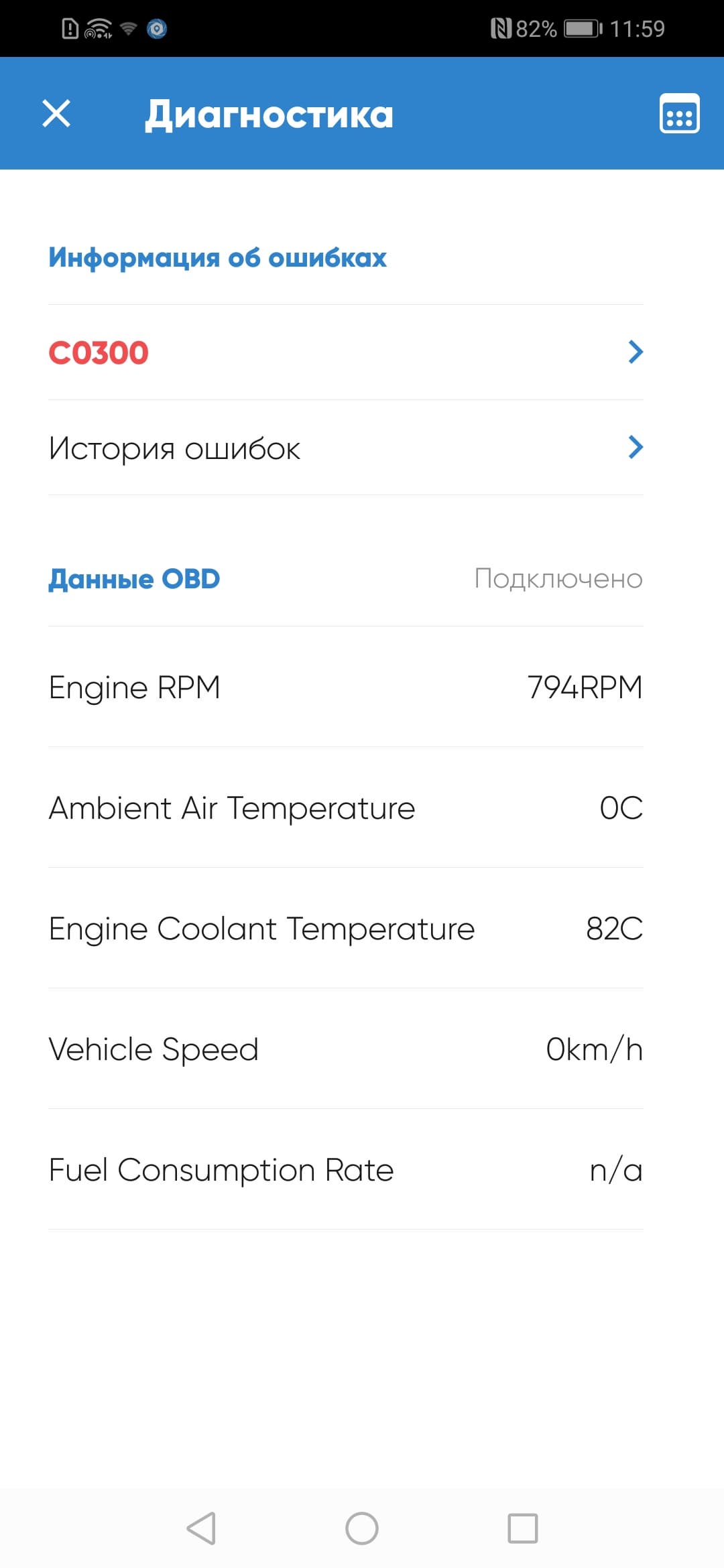Tap the NFC status bar icon
724x1568 pixels.
[501, 29]
